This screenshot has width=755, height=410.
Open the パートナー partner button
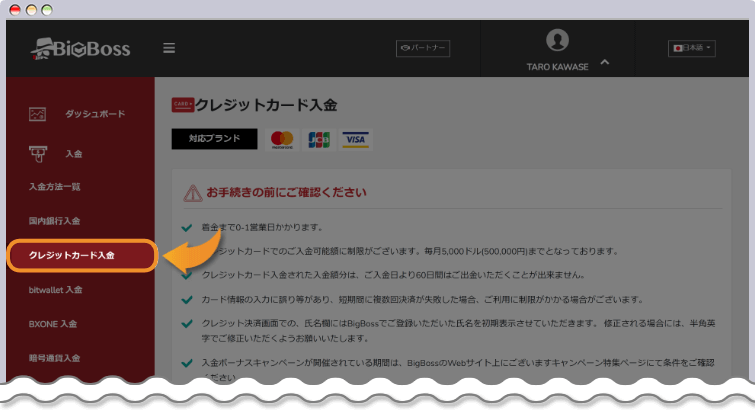(423, 48)
